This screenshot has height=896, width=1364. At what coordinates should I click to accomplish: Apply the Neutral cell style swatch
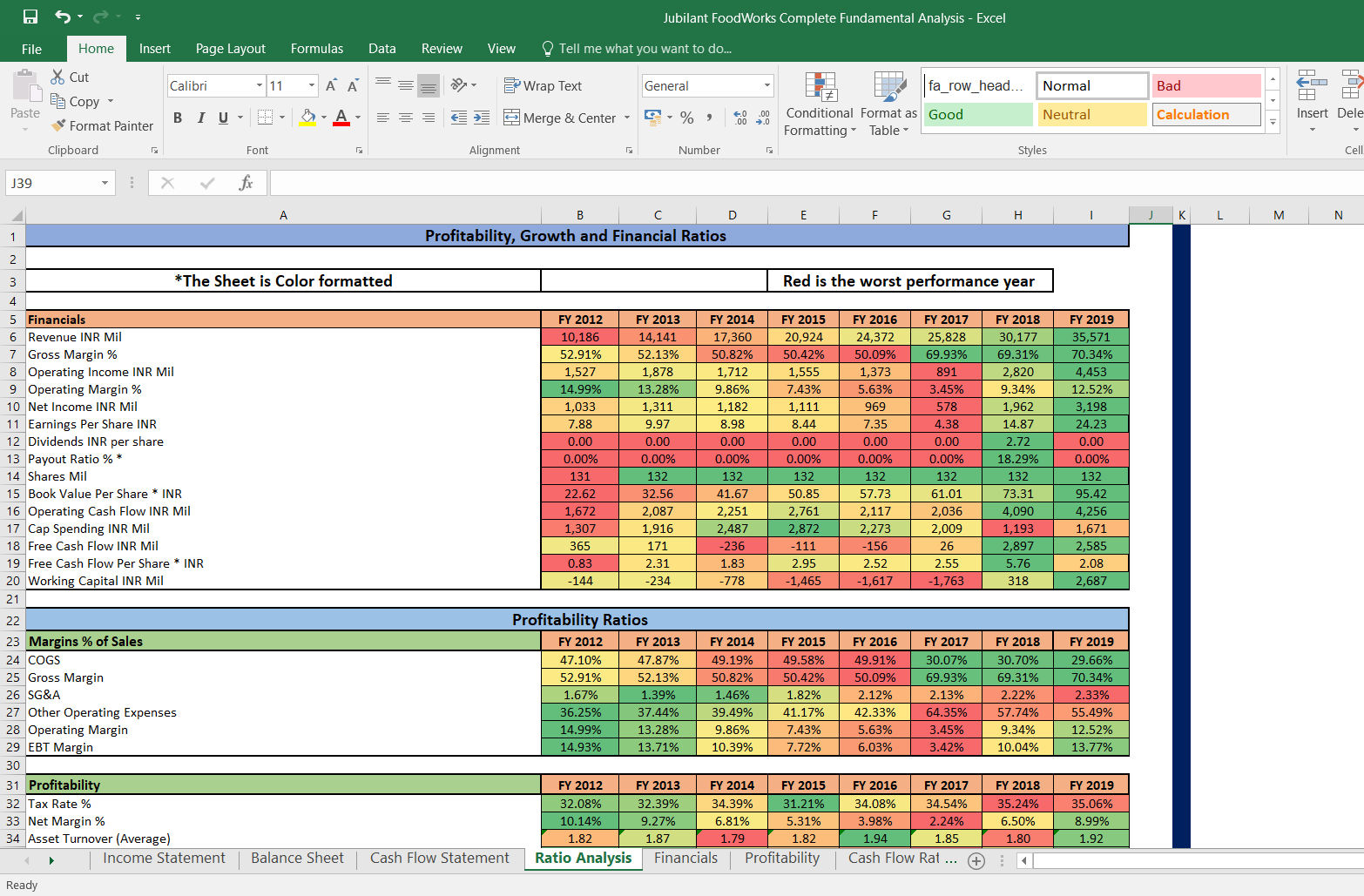(x=1092, y=114)
